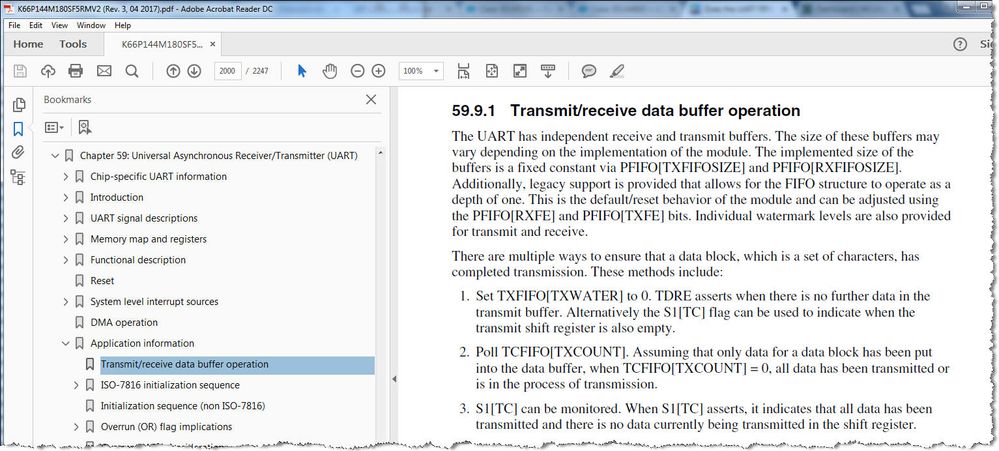
Task: Open the Find text search
Action: tap(132, 71)
